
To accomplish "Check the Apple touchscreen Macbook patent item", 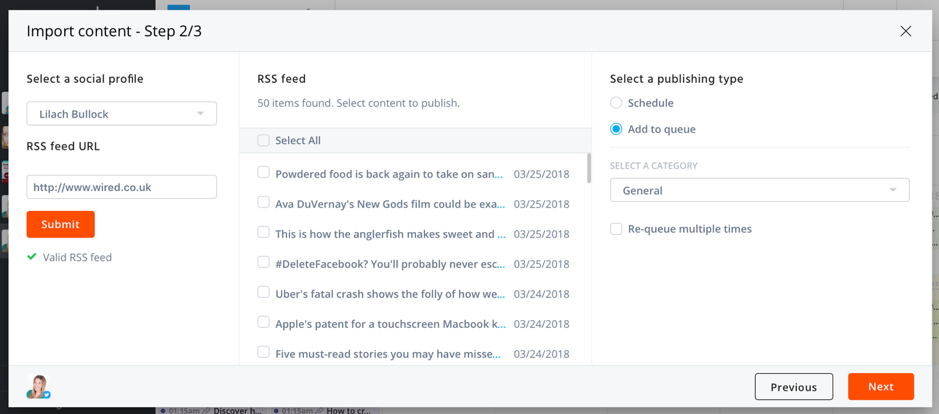I will tap(264, 322).
